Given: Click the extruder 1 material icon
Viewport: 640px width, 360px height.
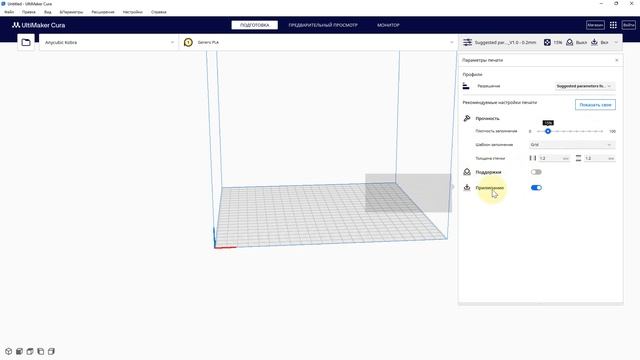Looking at the screenshot, I should tap(188, 42).
